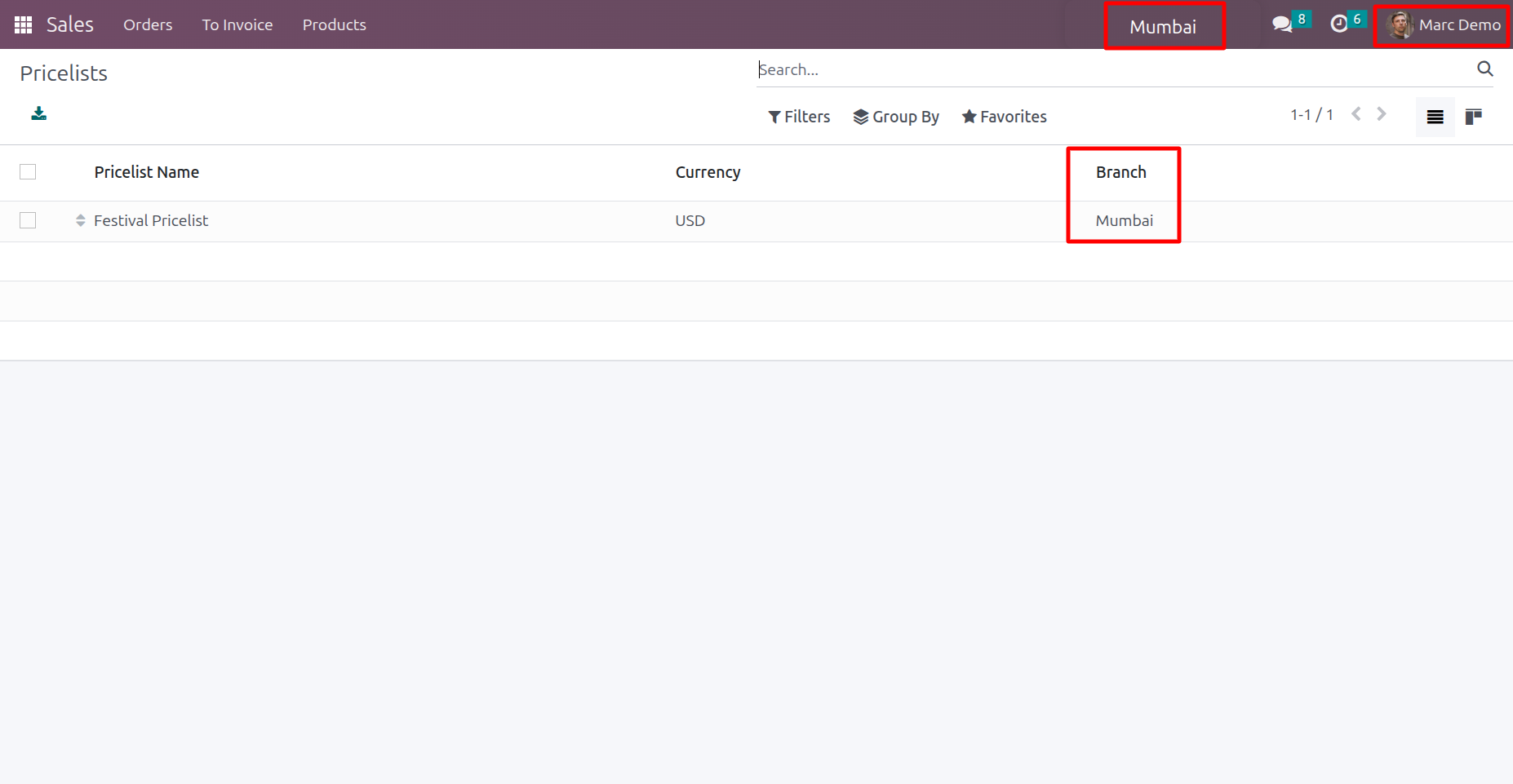This screenshot has height=784, width=1513.
Task: Open the activities clock icon
Action: pos(1339,24)
